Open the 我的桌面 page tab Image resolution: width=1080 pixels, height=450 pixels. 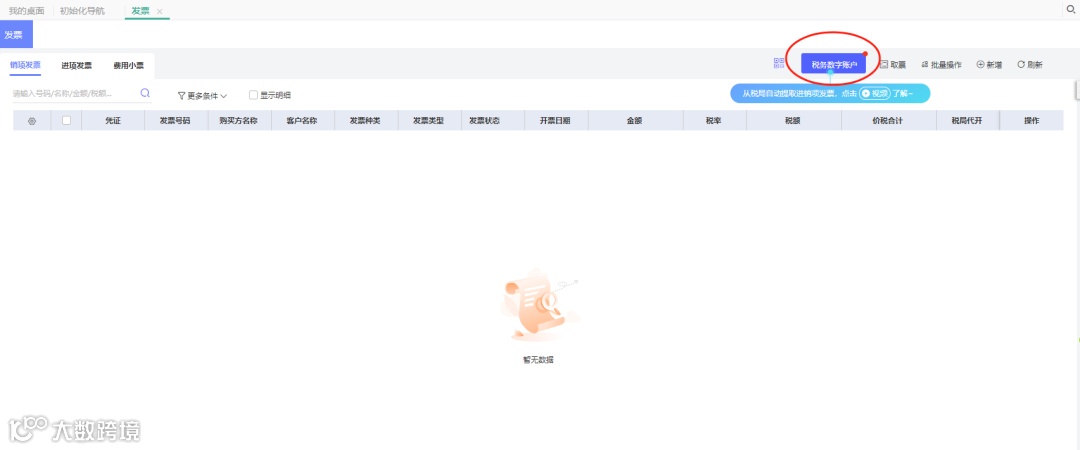tap(26, 11)
